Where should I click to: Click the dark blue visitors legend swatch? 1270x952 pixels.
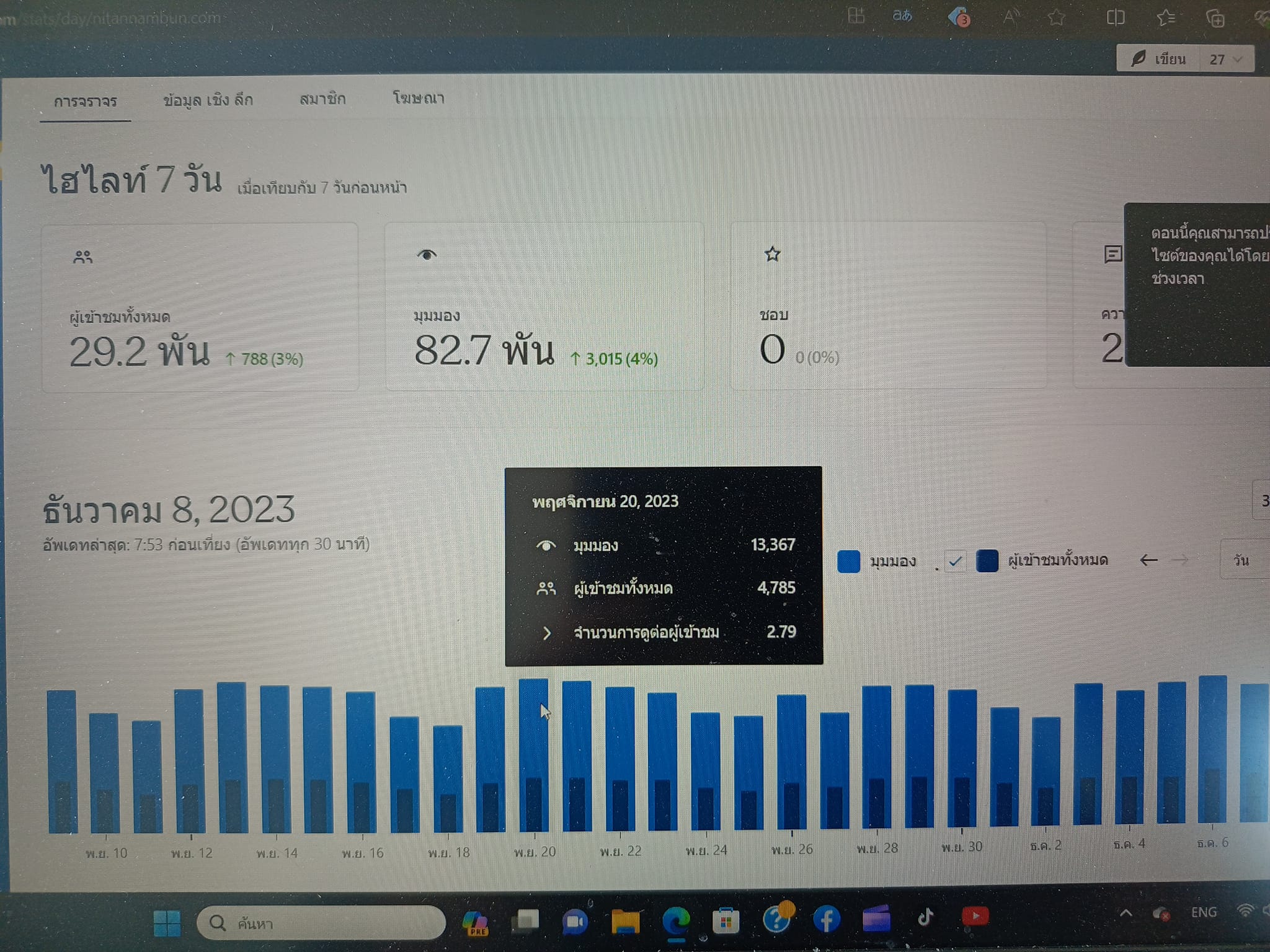987,560
